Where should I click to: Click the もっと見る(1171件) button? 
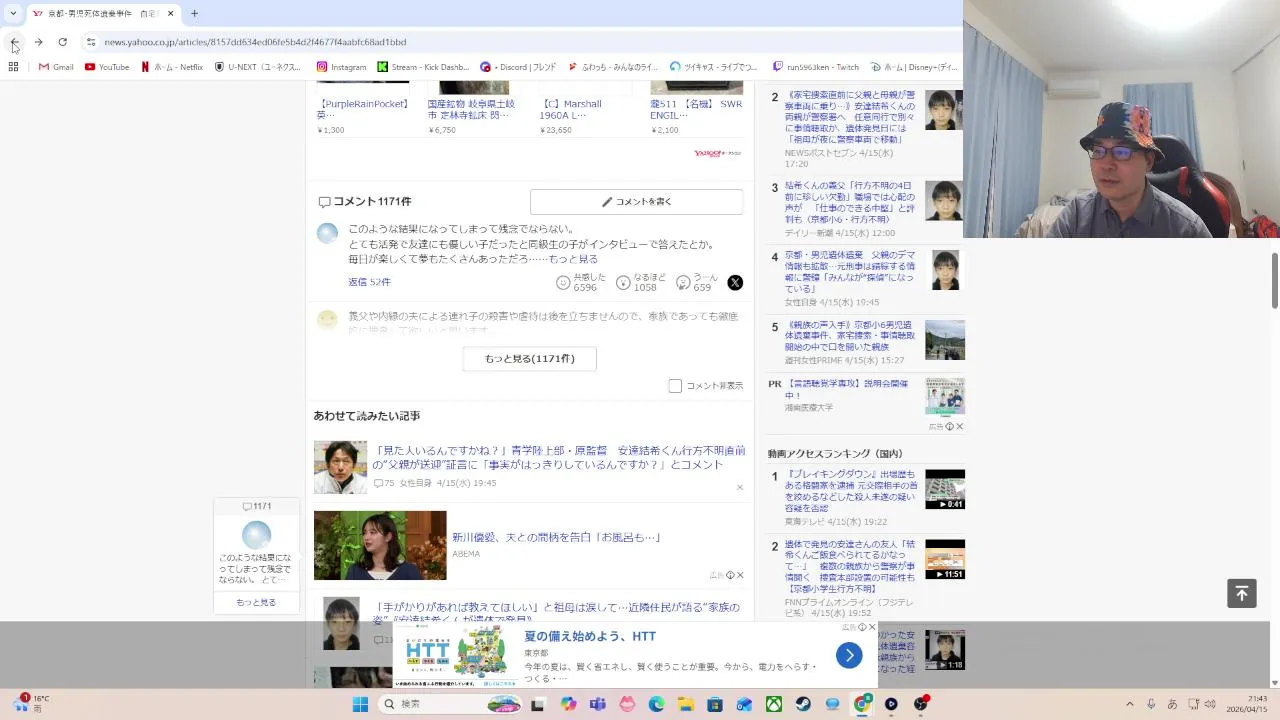(529, 358)
